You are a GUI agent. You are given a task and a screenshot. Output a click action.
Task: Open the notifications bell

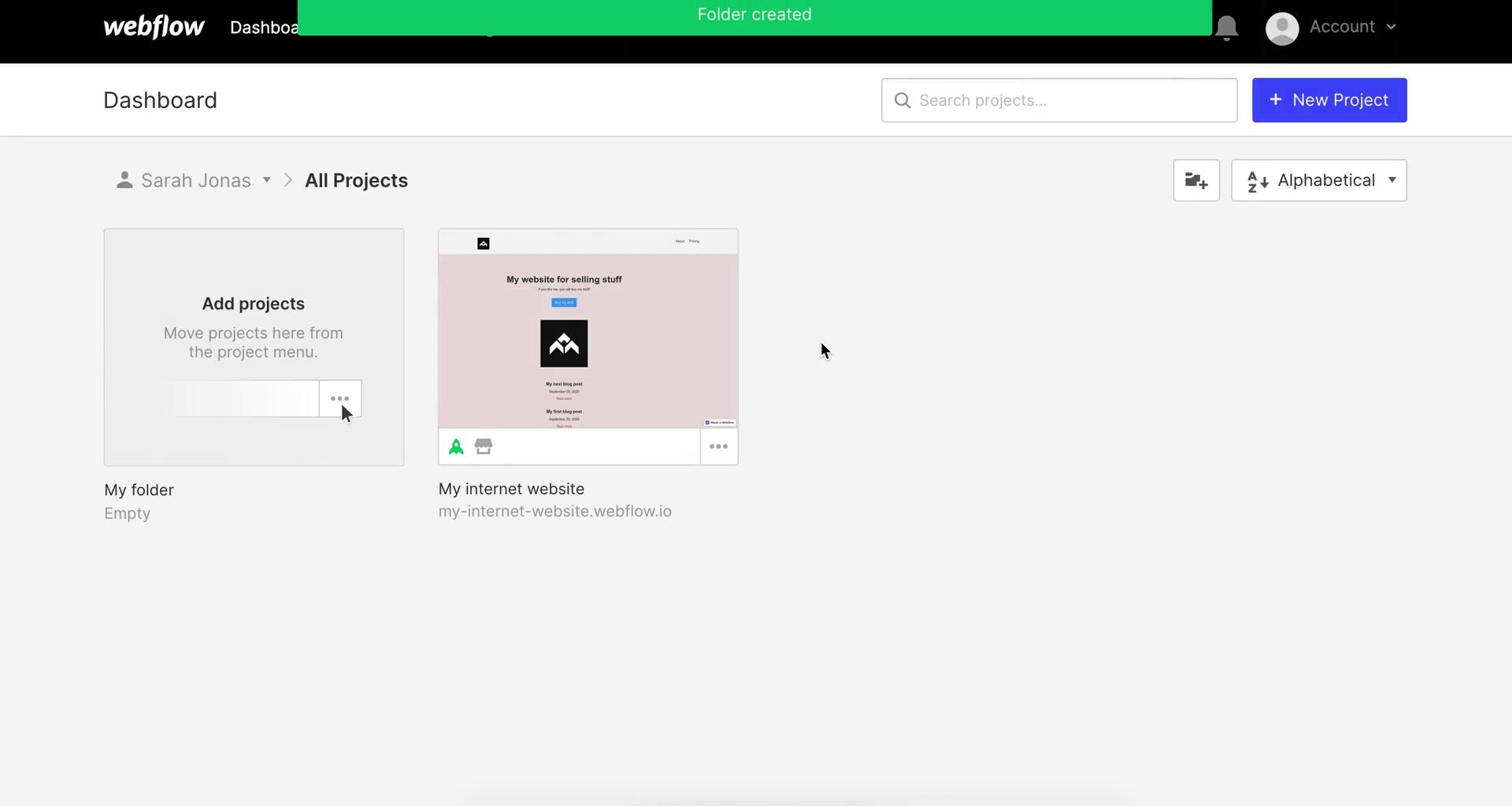(1226, 28)
